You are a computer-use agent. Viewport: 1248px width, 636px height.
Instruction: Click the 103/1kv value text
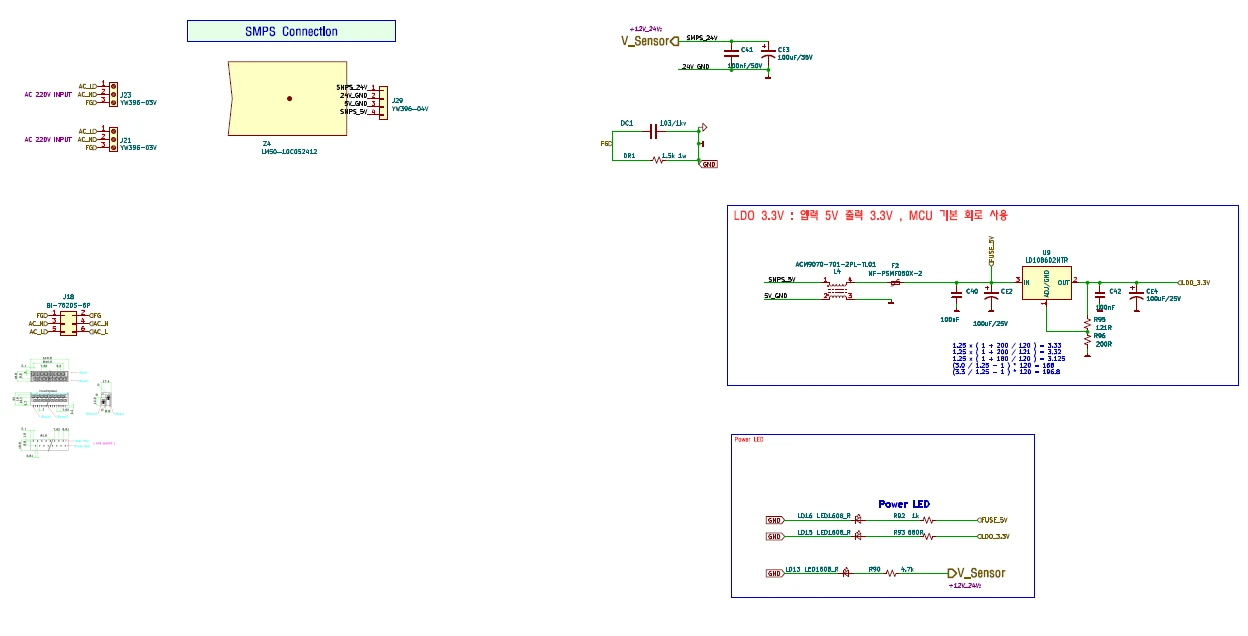(x=673, y=122)
